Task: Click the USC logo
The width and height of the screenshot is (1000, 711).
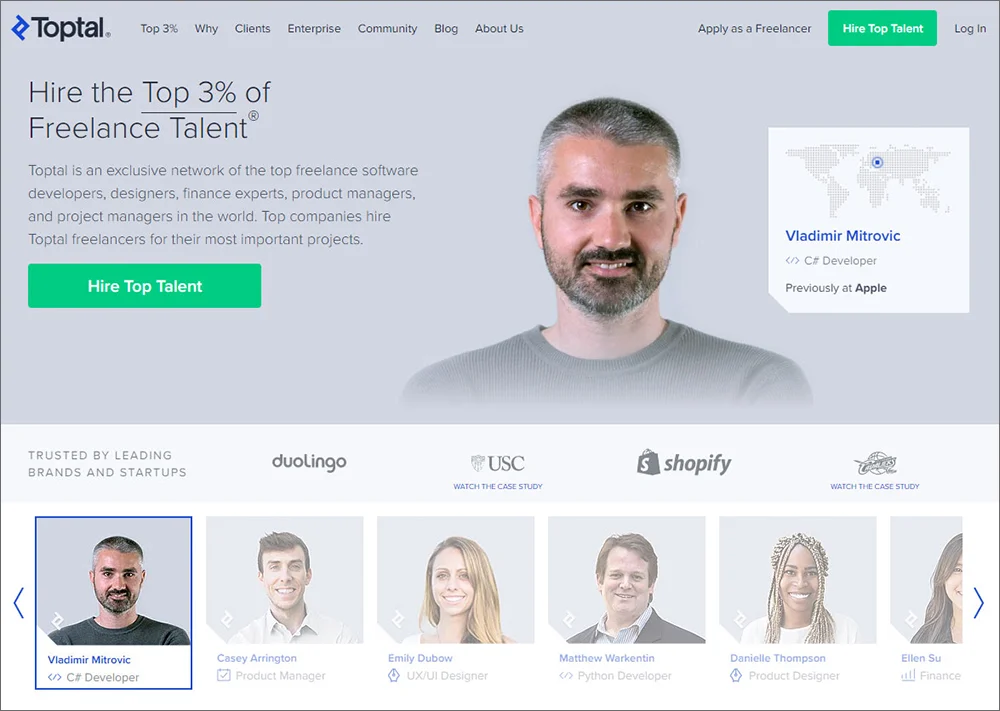Action: 497,463
